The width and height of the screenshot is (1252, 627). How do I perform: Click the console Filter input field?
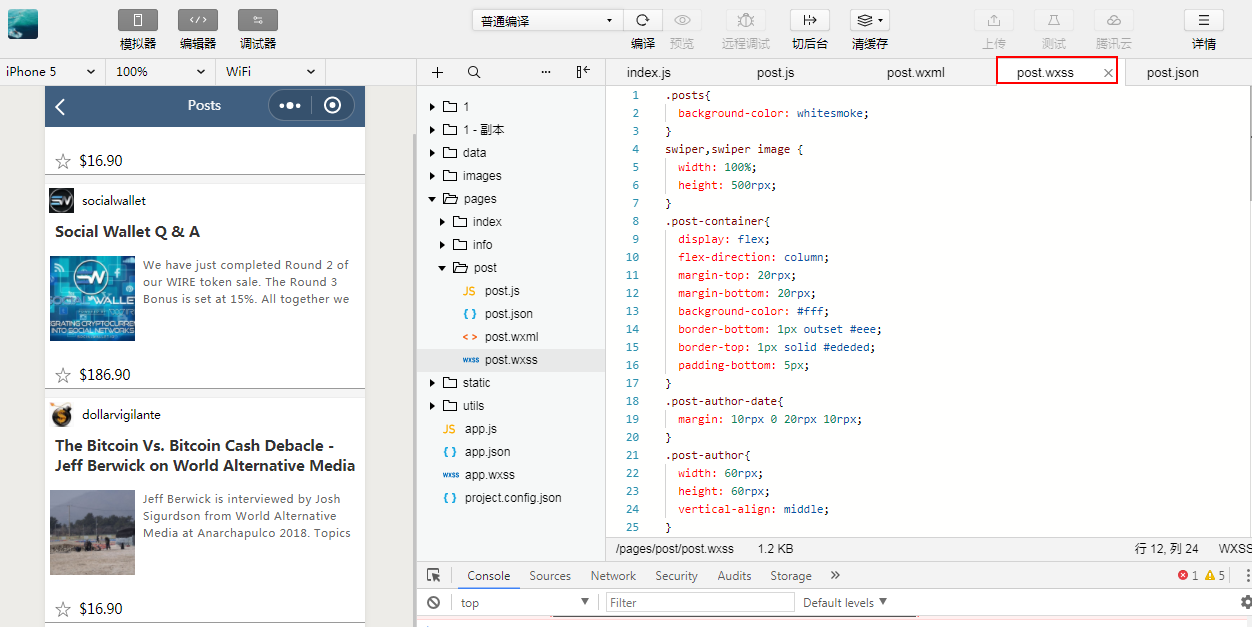point(700,603)
